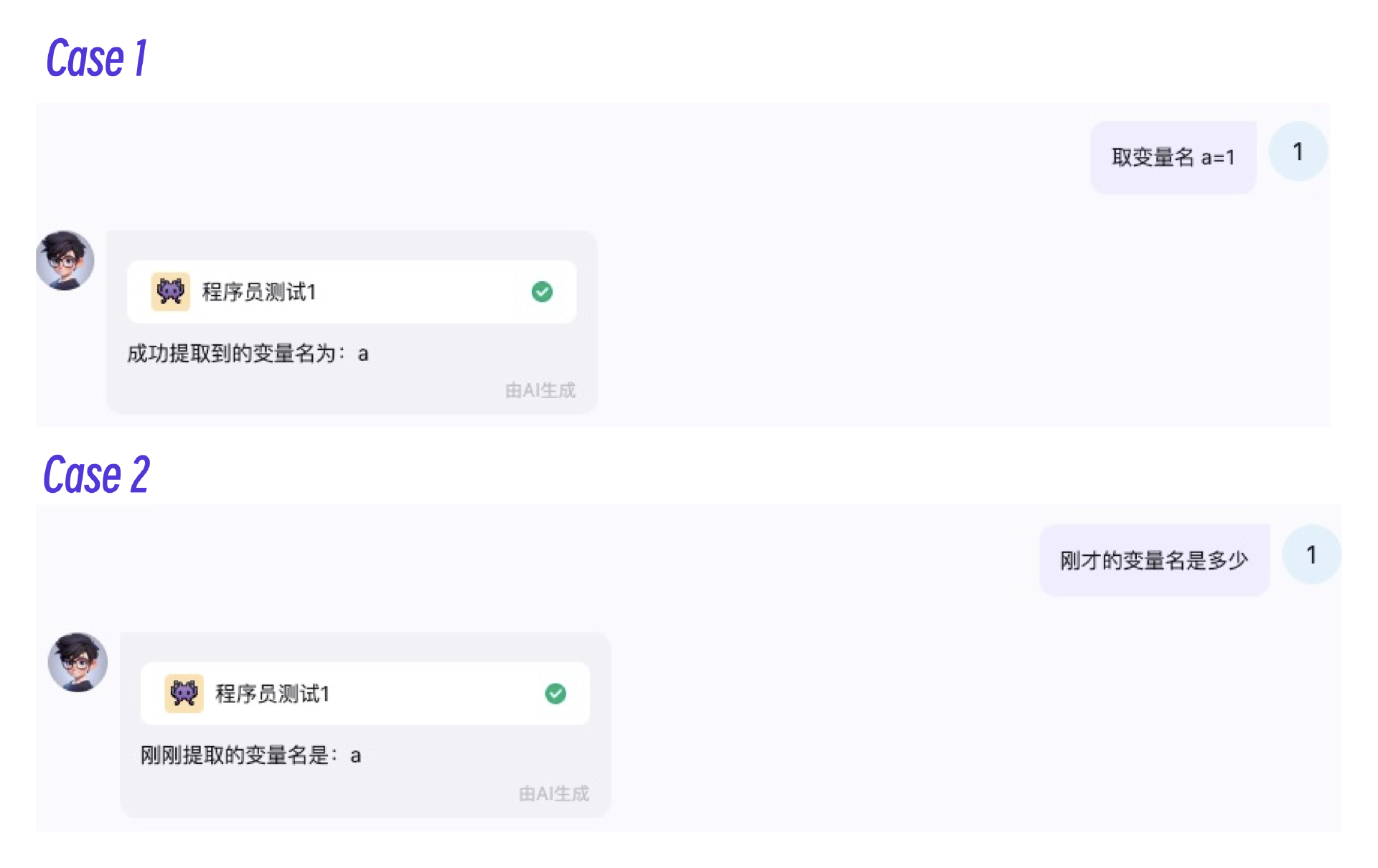Expand the 程序员测试1 plugin card in Case 2
Screen dimensions: 1378x868
tap(365, 694)
